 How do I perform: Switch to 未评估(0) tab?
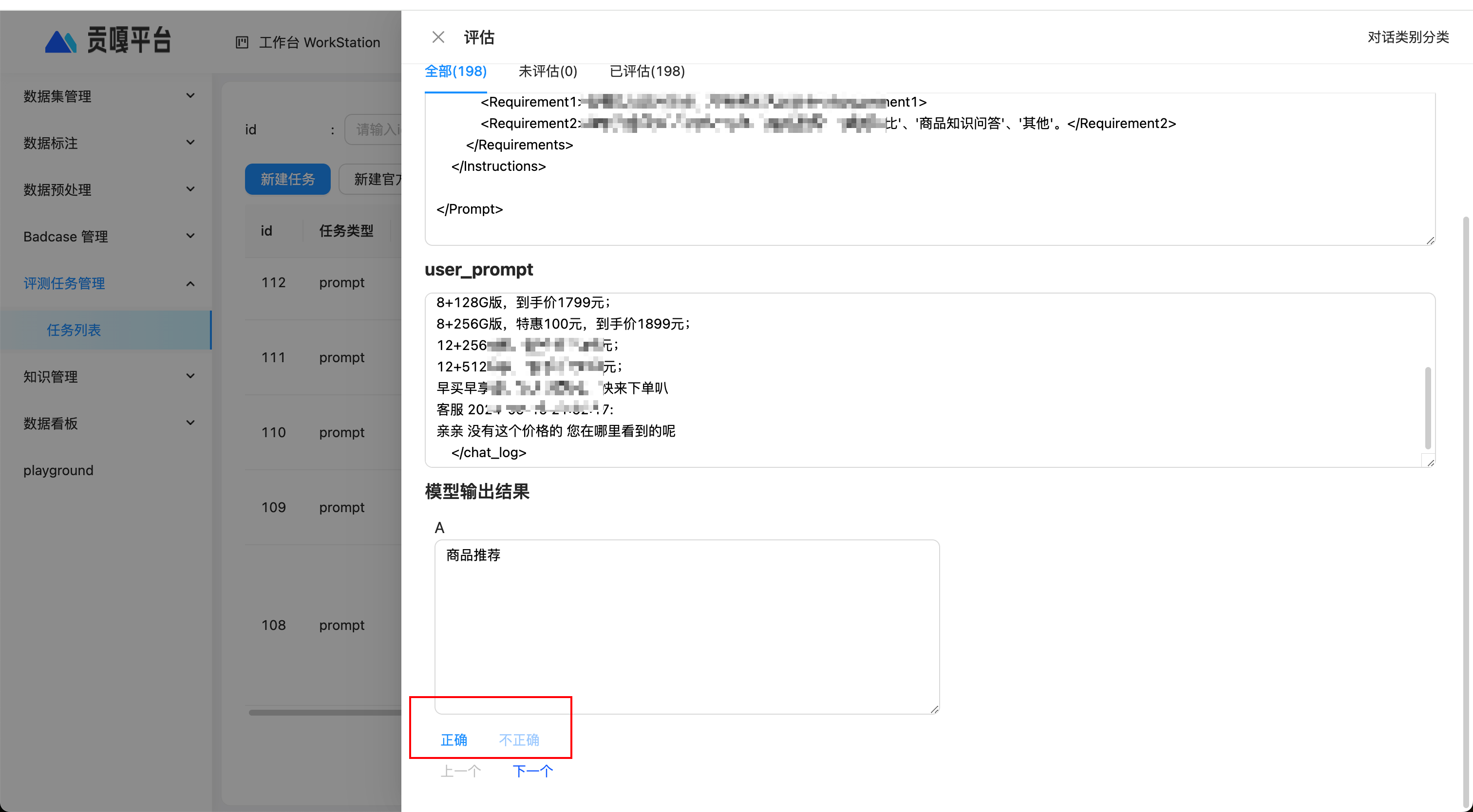tap(548, 72)
